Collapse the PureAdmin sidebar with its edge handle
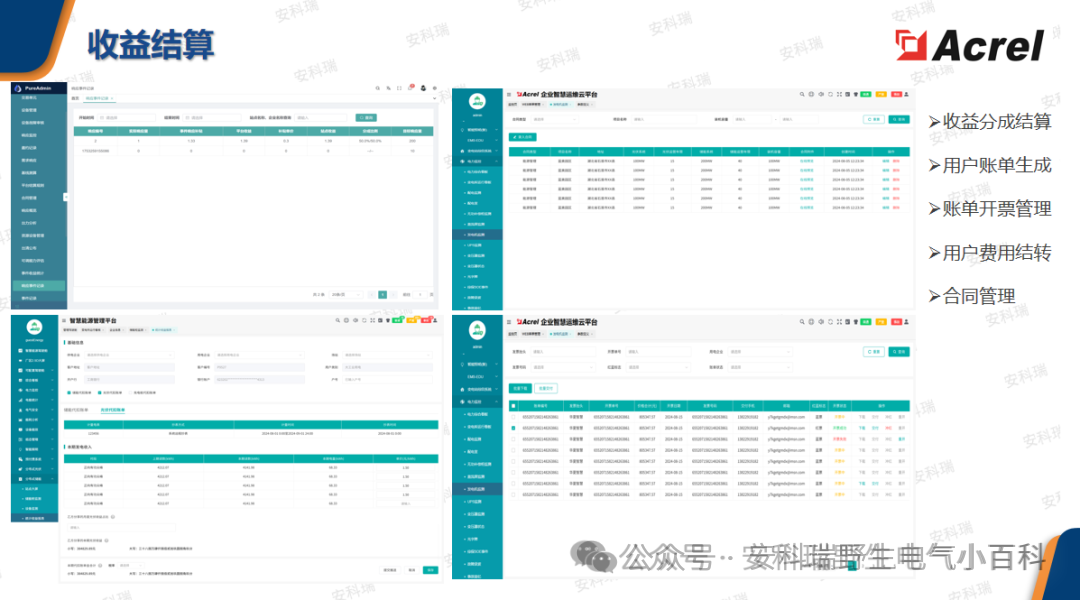Screen dimensions: 1080x600 [x=65, y=197]
